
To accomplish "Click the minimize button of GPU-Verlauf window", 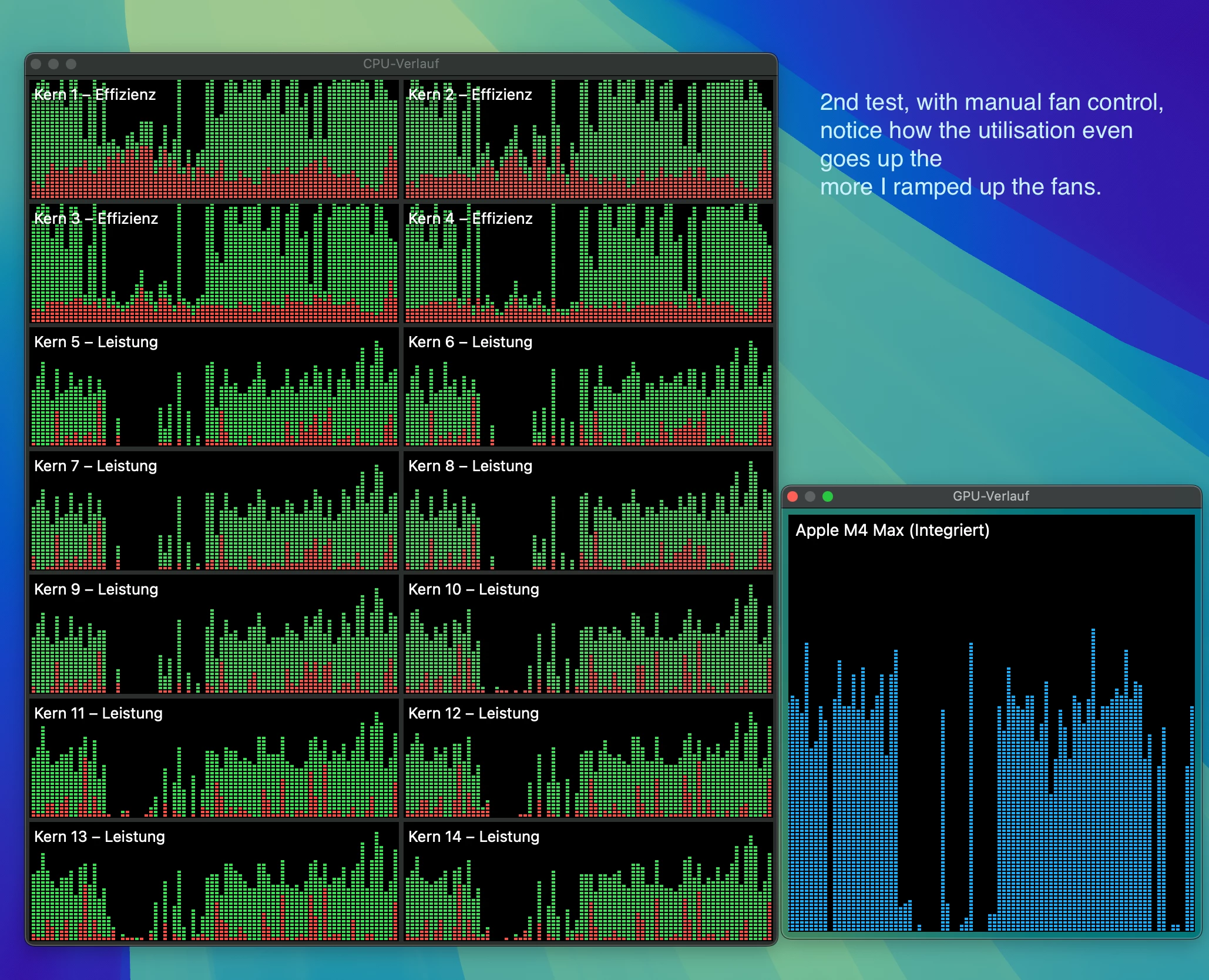I will 810,496.
